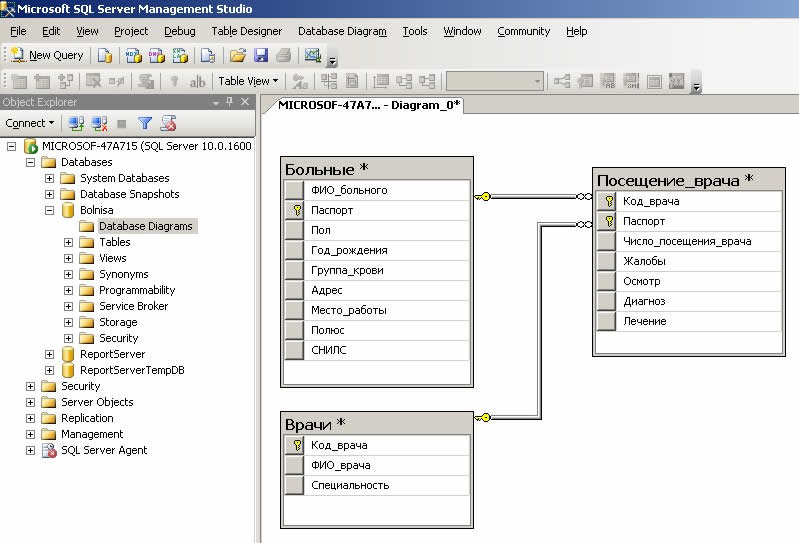
Task: Select the Server Objects folder
Action: [x=97, y=402]
